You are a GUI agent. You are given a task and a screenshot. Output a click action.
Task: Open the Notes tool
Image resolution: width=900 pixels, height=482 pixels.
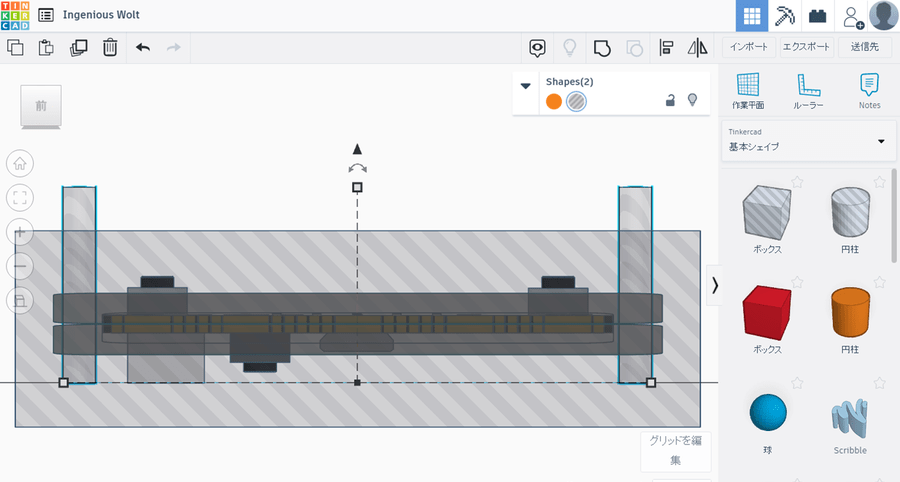click(x=870, y=91)
